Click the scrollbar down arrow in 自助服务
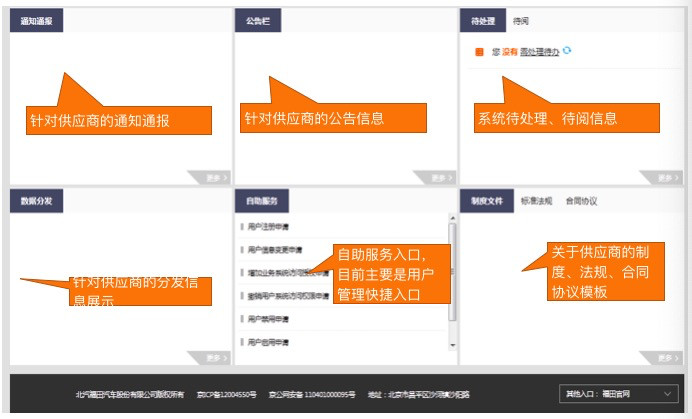The image size is (692, 419). [452, 343]
